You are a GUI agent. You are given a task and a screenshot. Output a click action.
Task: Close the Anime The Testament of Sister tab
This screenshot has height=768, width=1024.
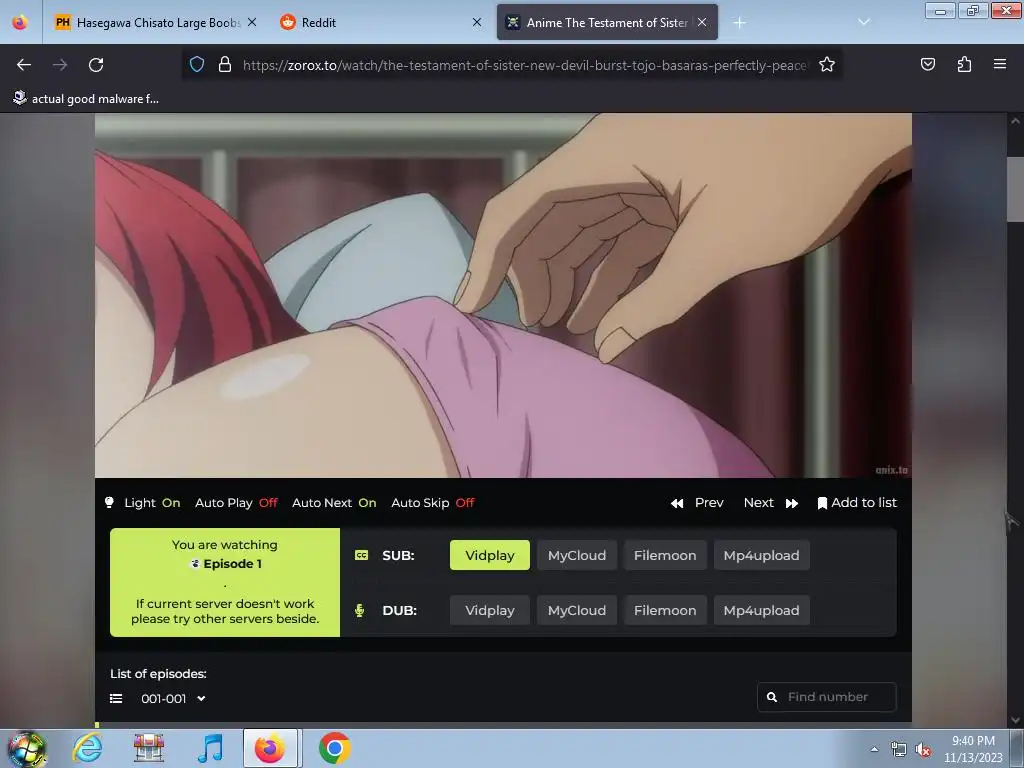(x=702, y=22)
